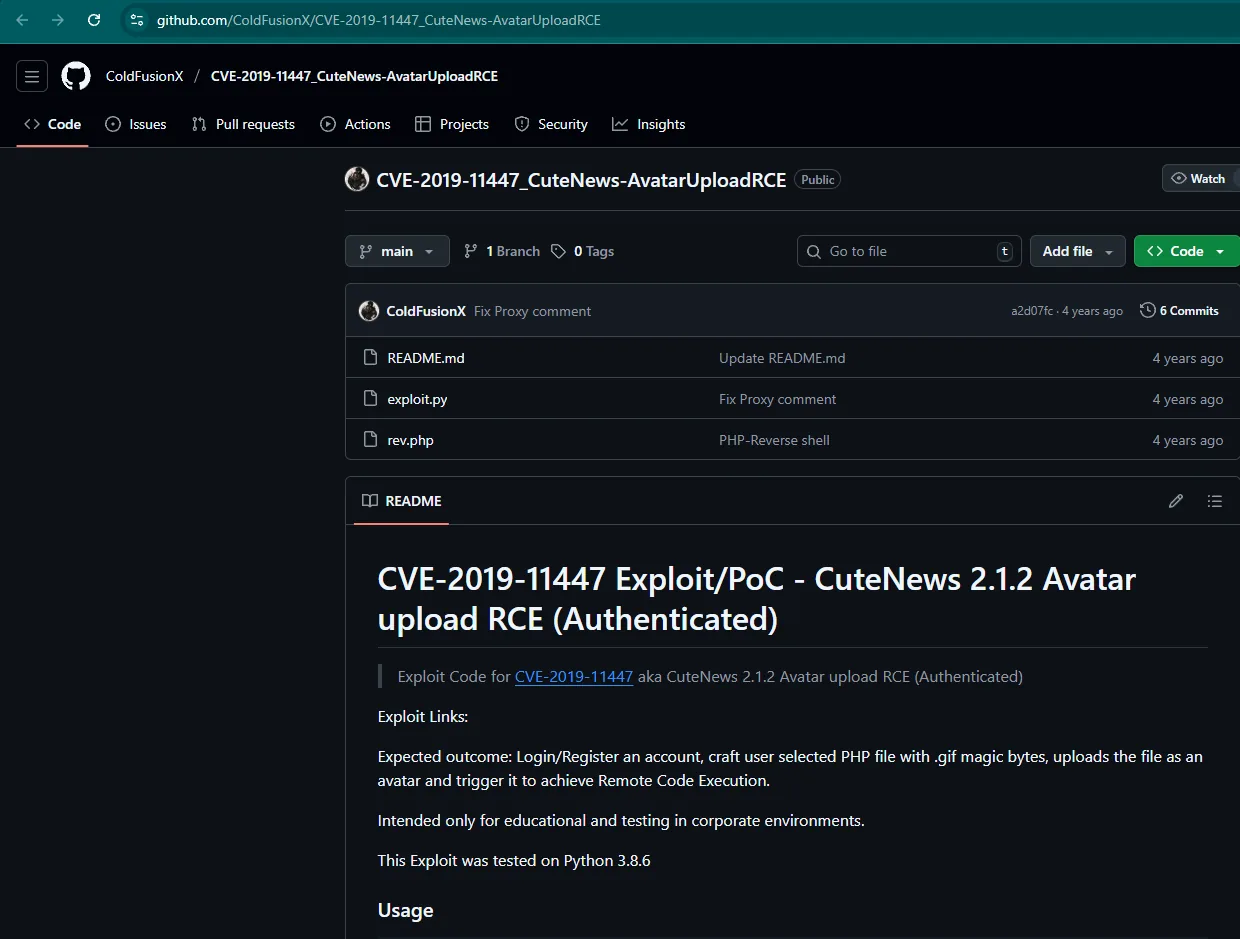Open exploit.py's Fix Proxy comment commit

coord(777,399)
